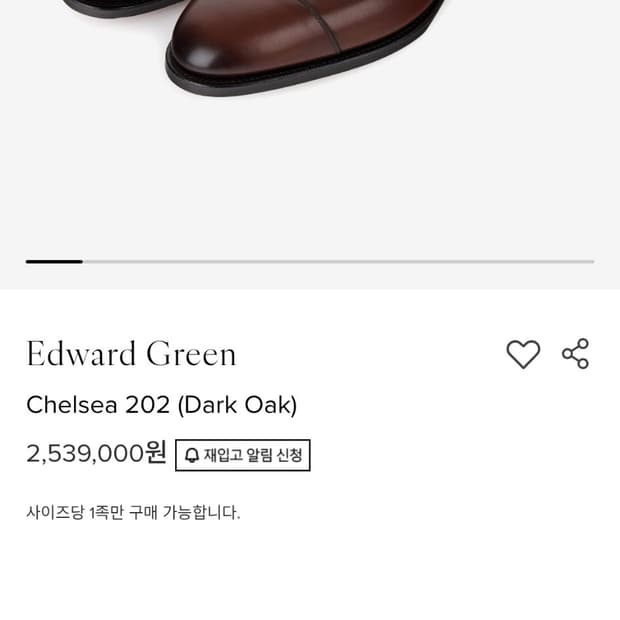Tap the black shoe behind the brown one

click(x=123, y=8)
